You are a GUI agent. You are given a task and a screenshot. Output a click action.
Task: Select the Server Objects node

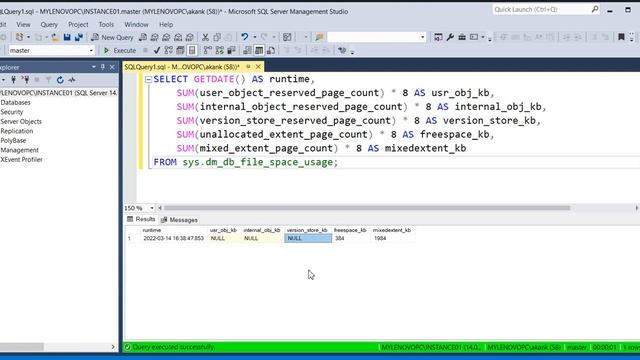pyautogui.click(x=21, y=121)
